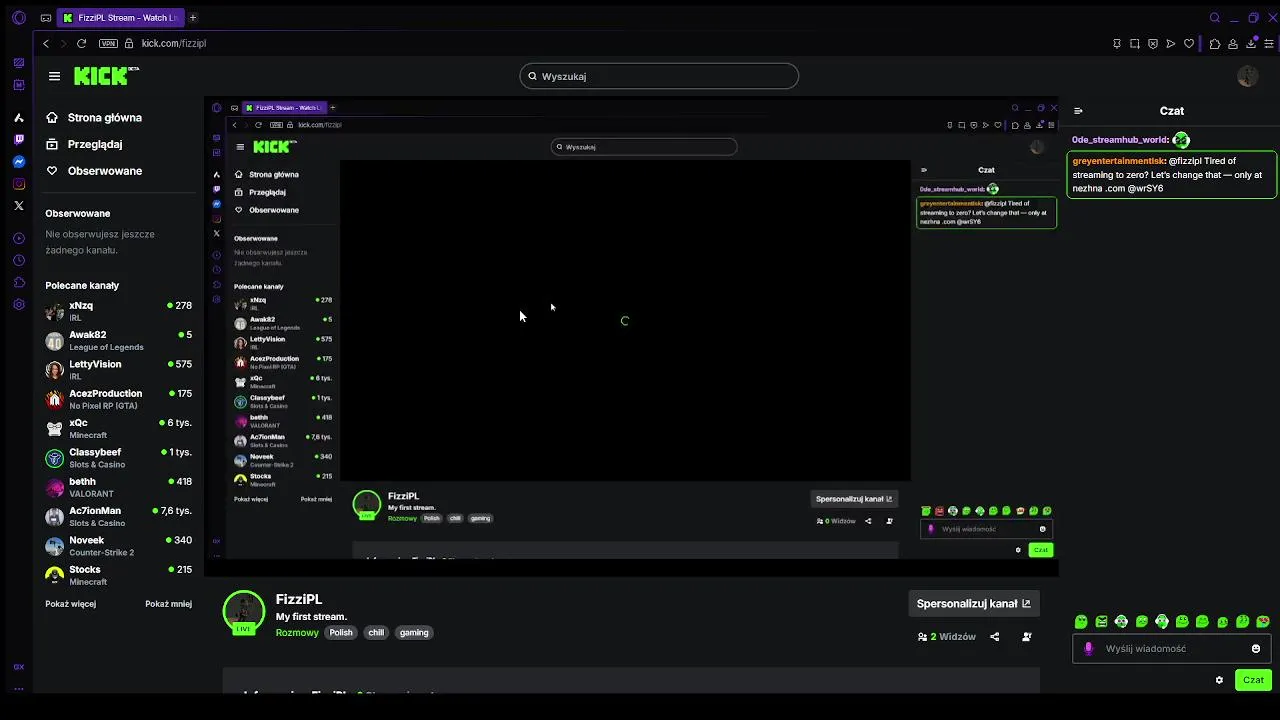1280x720 pixels.
Task: Open Opera main menu logo
Action: (x=19, y=17)
